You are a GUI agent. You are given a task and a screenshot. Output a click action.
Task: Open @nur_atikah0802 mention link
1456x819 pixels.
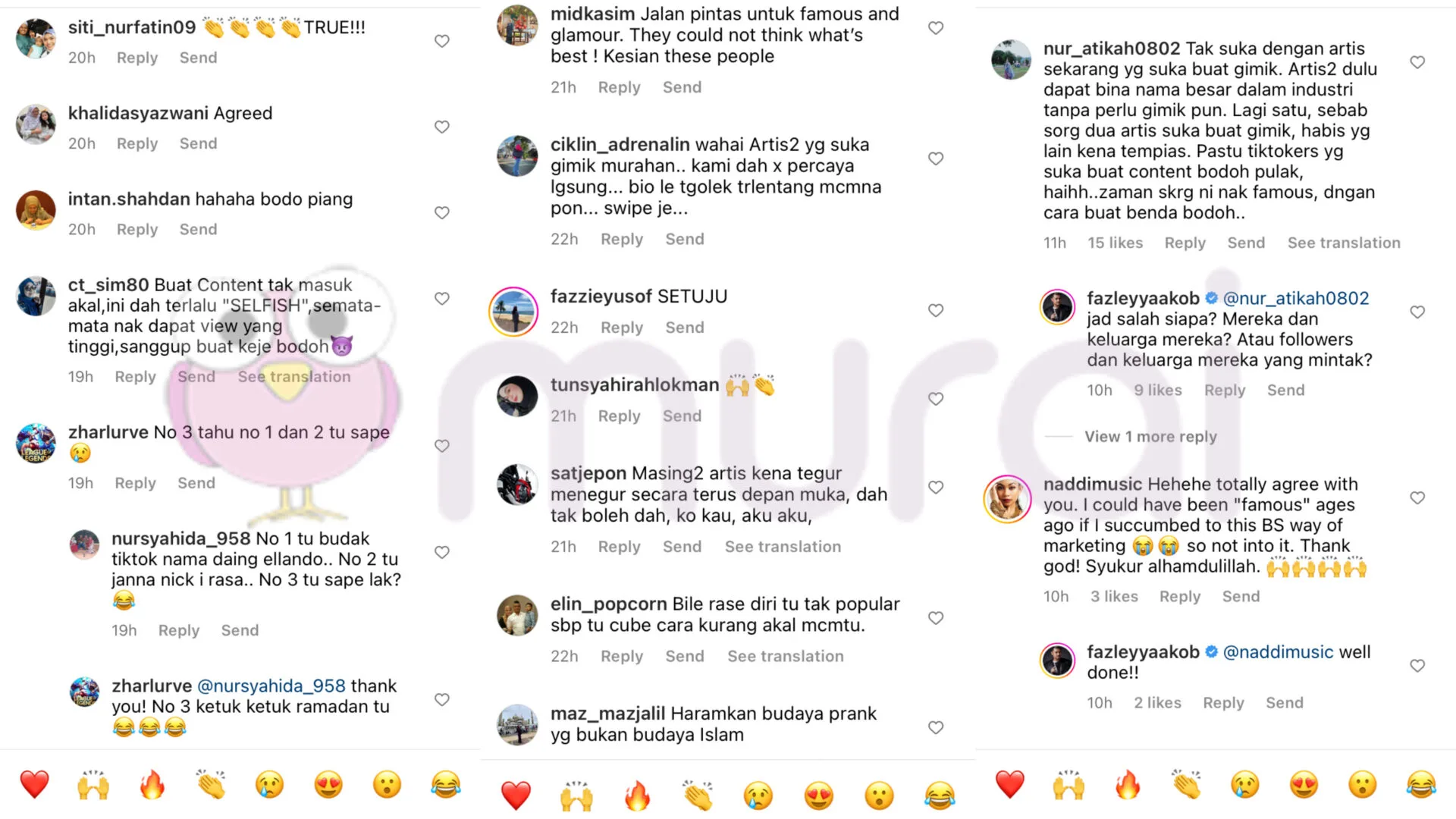coord(1296,298)
